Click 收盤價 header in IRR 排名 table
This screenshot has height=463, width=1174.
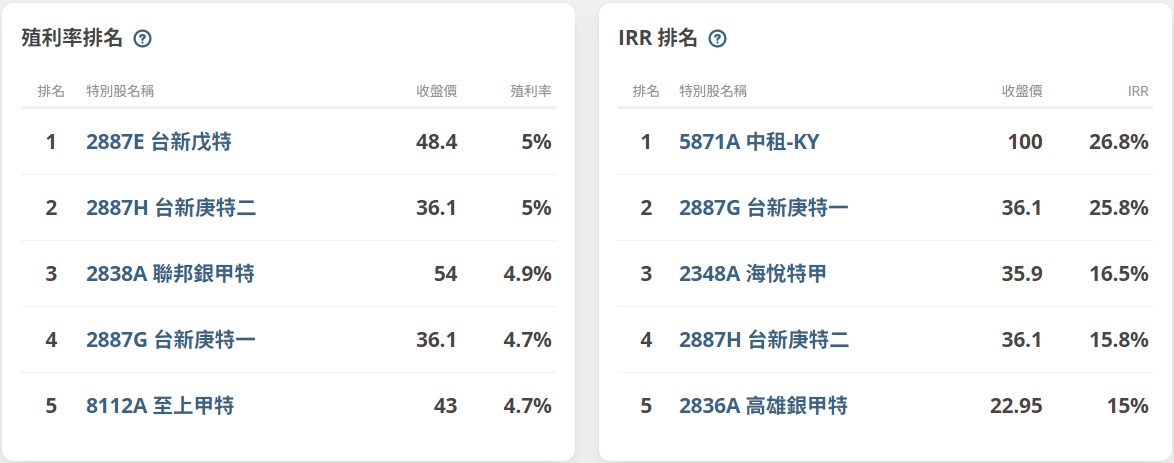[1022, 91]
